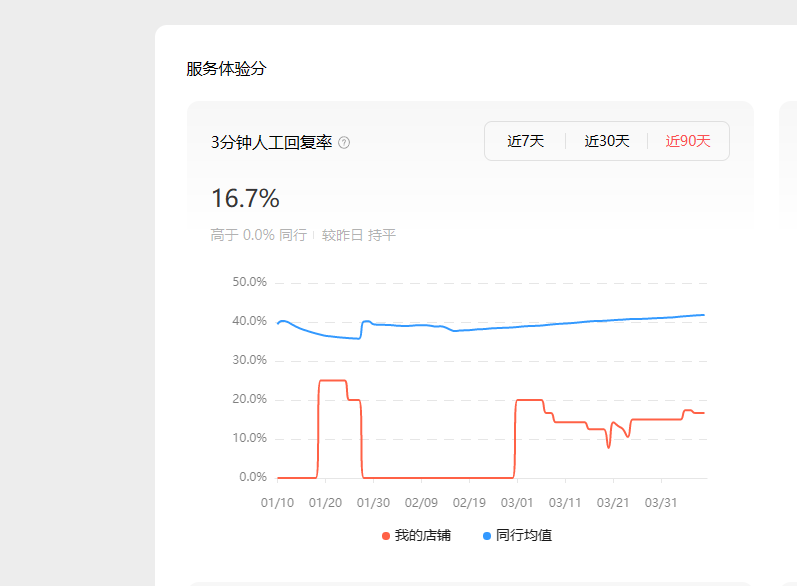Click the 01/20 date axis label
The image size is (797, 586).
[x=325, y=503]
